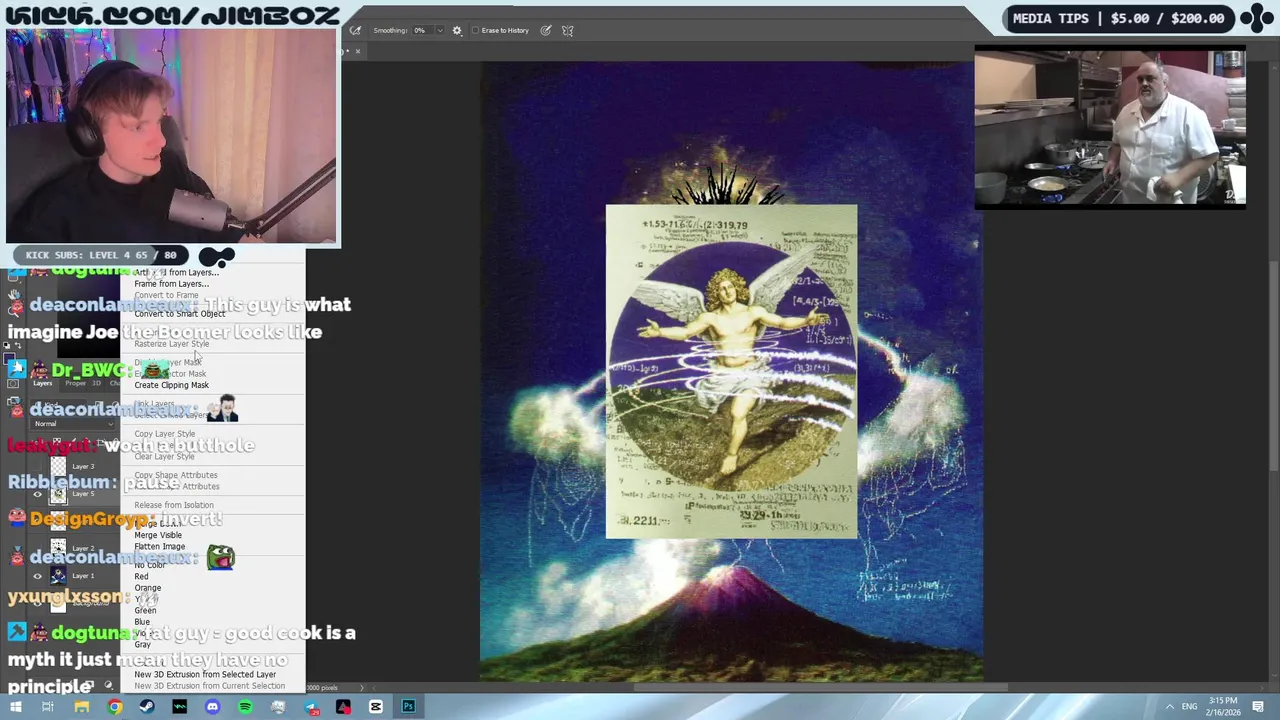Choose Release from Isolation
Viewport: 1280px width, 720px height.
coord(173,505)
